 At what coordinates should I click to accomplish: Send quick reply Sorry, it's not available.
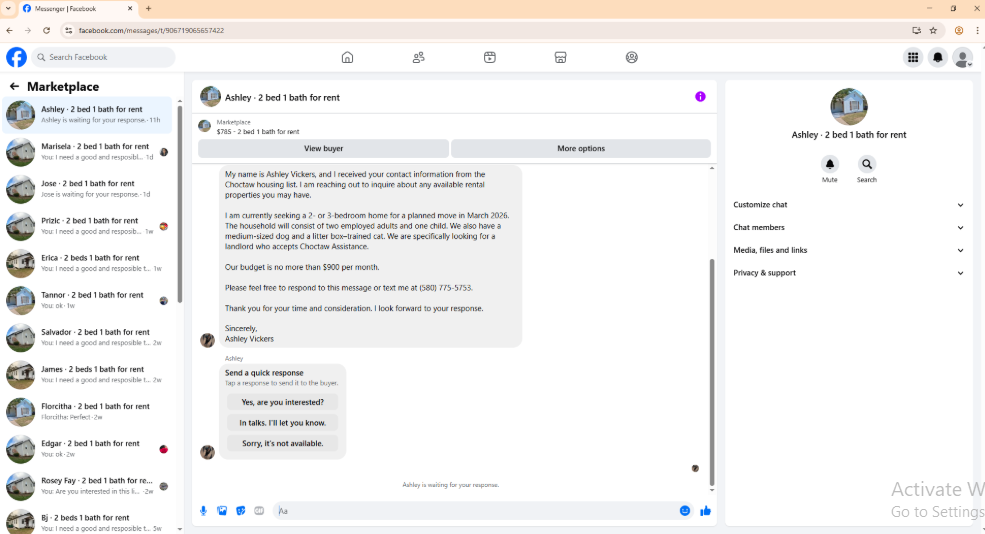click(283, 444)
